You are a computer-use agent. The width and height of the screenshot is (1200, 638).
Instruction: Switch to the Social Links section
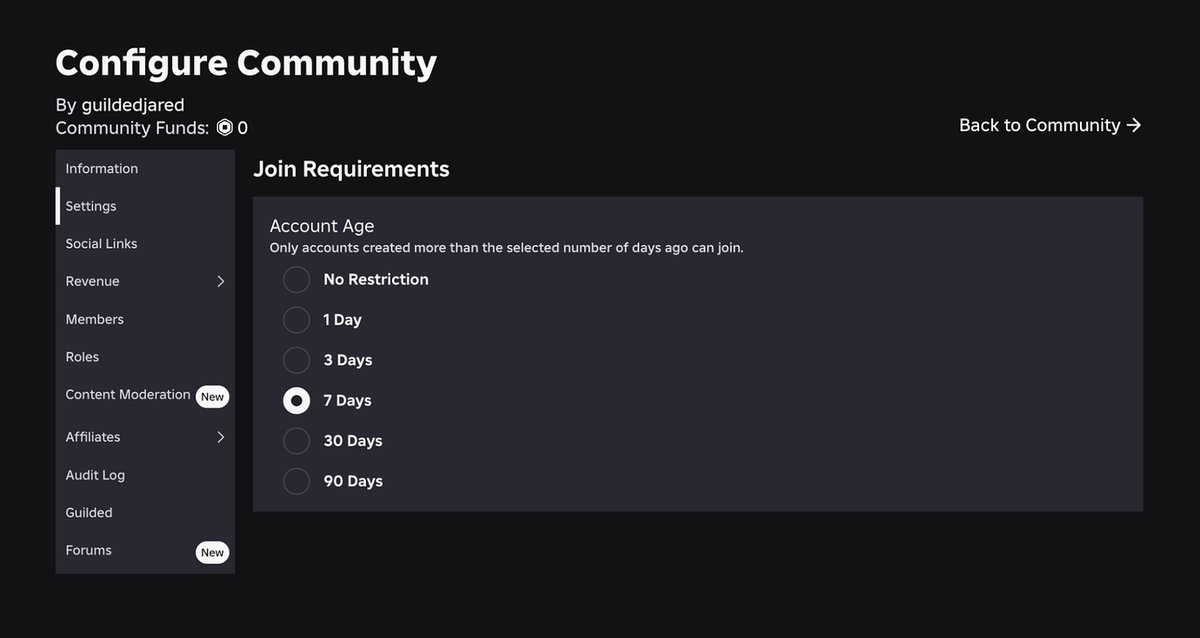click(100, 243)
